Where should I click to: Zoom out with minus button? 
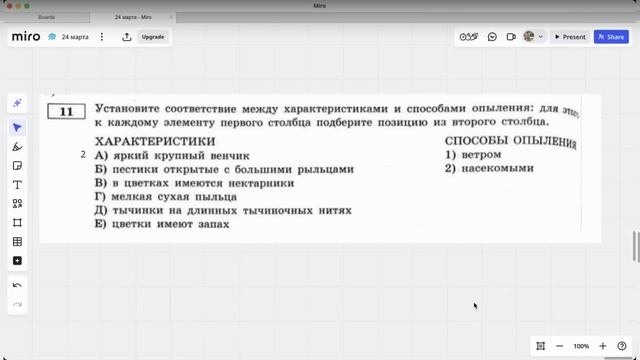pyautogui.click(x=560, y=346)
